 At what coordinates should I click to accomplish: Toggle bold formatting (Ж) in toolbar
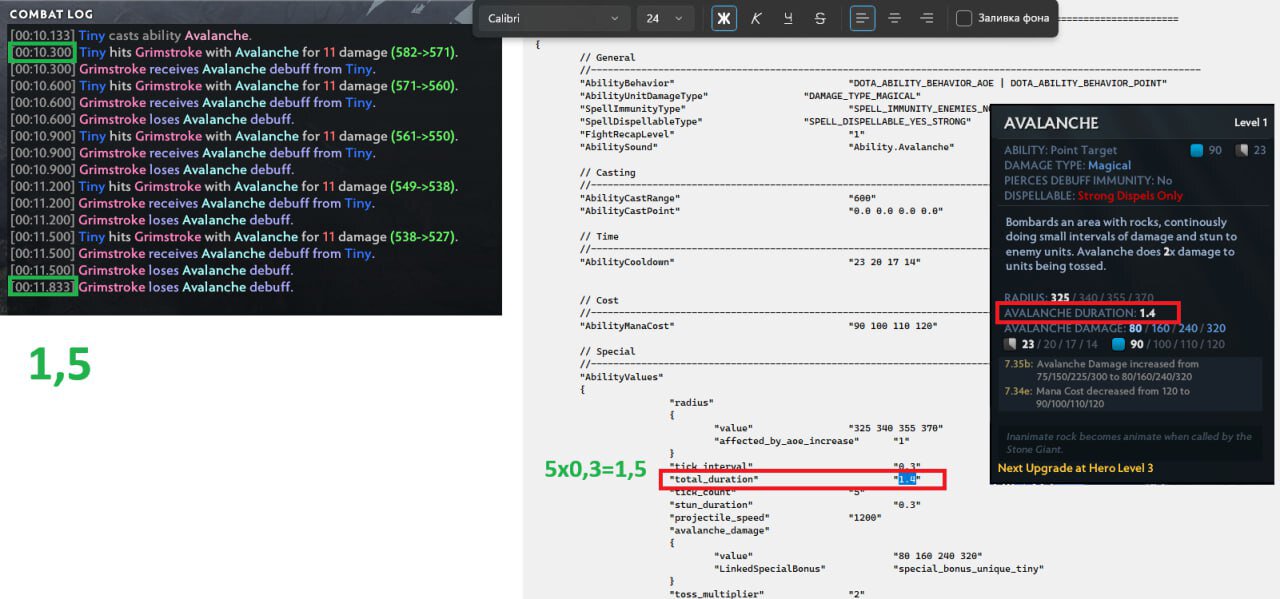click(x=724, y=18)
